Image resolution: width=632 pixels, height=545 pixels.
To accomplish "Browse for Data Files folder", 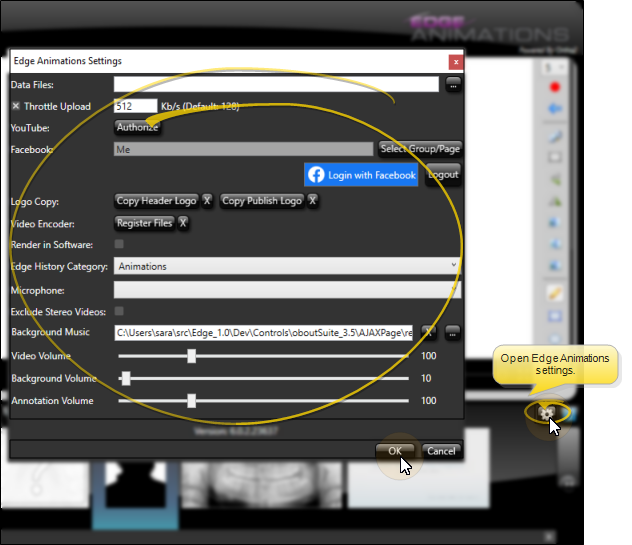I will (452, 85).
